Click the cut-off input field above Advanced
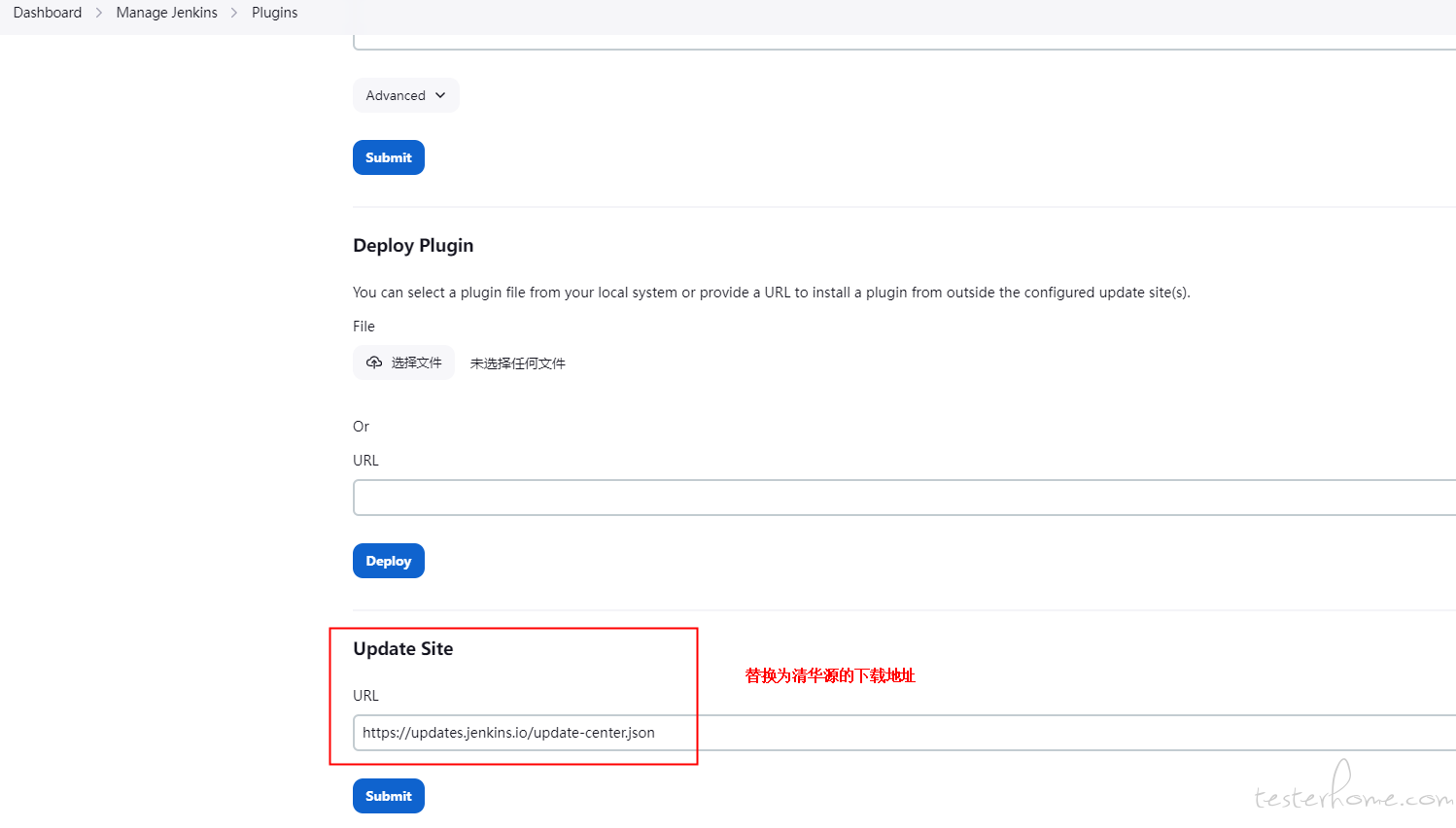This screenshot has width=1456, height=828. (x=904, y=42)
